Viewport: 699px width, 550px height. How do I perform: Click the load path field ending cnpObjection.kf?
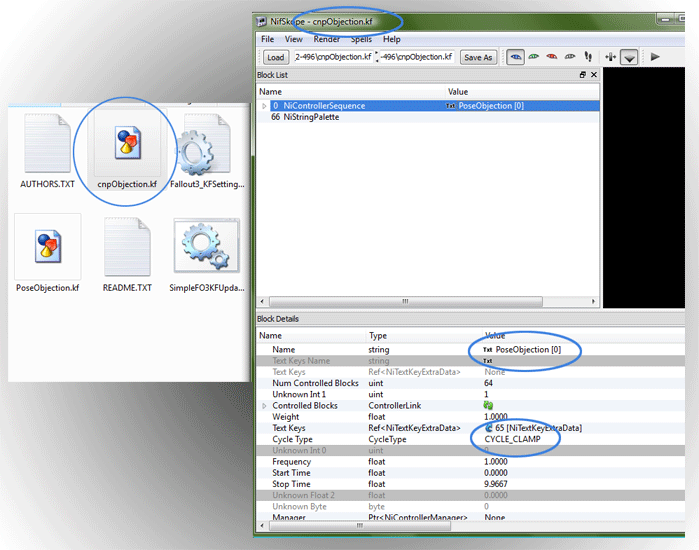[x=333, y=57]
